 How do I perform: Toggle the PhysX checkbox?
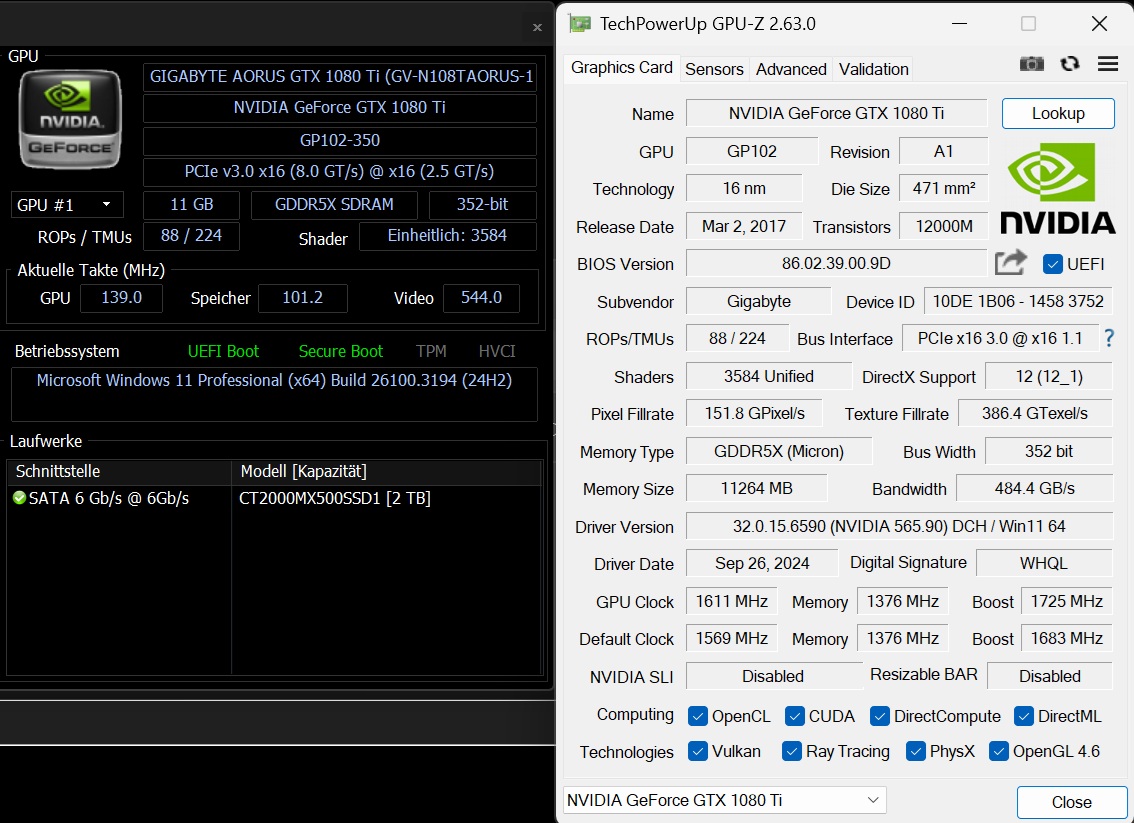915,751
